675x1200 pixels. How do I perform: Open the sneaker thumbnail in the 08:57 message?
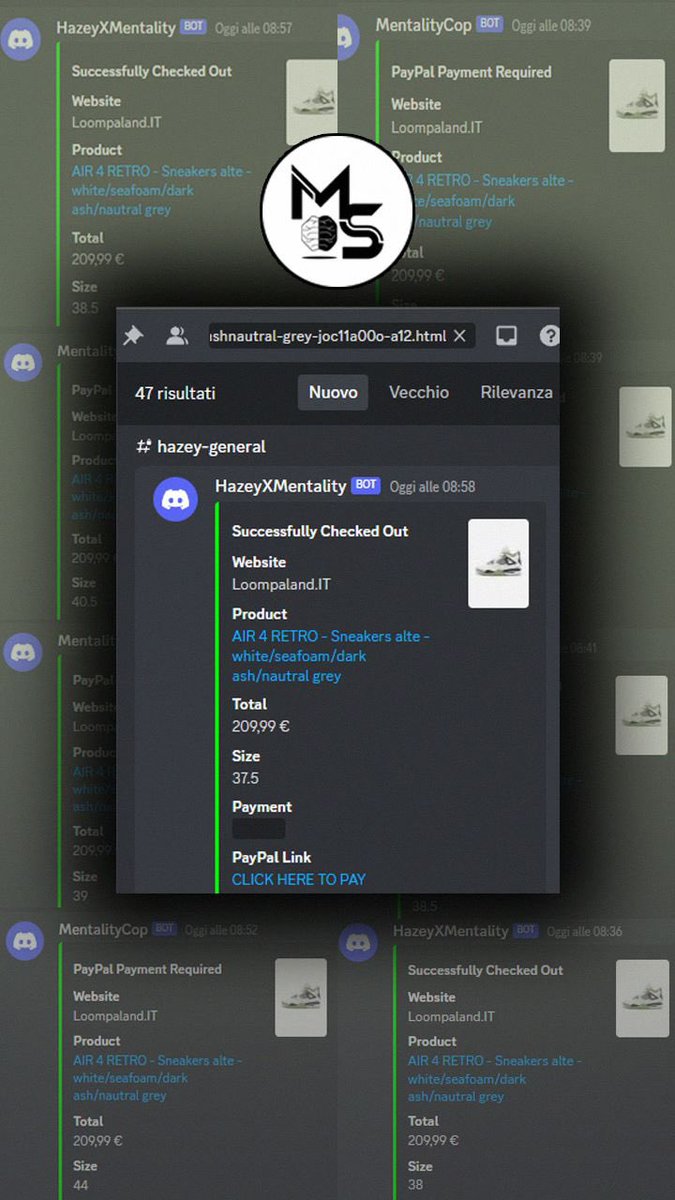[x=311, y=102]
